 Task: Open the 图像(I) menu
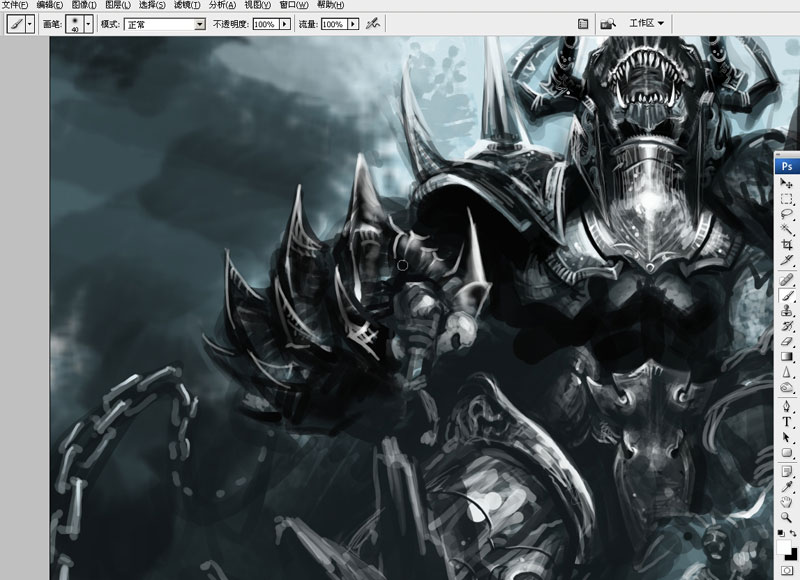pyautogui.click(x=84, y=5)
